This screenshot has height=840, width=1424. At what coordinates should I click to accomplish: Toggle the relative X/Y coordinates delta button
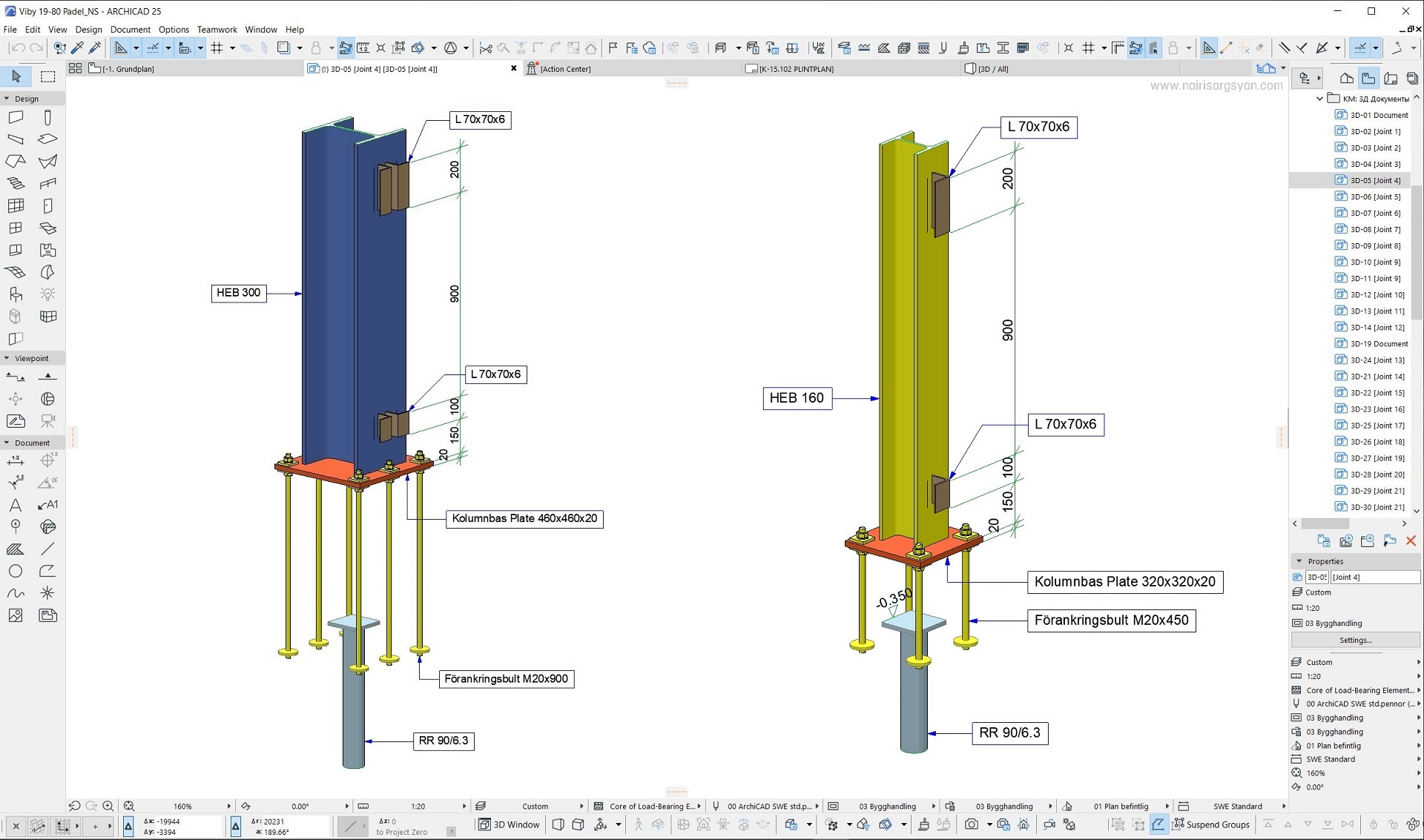click(128, 825)
